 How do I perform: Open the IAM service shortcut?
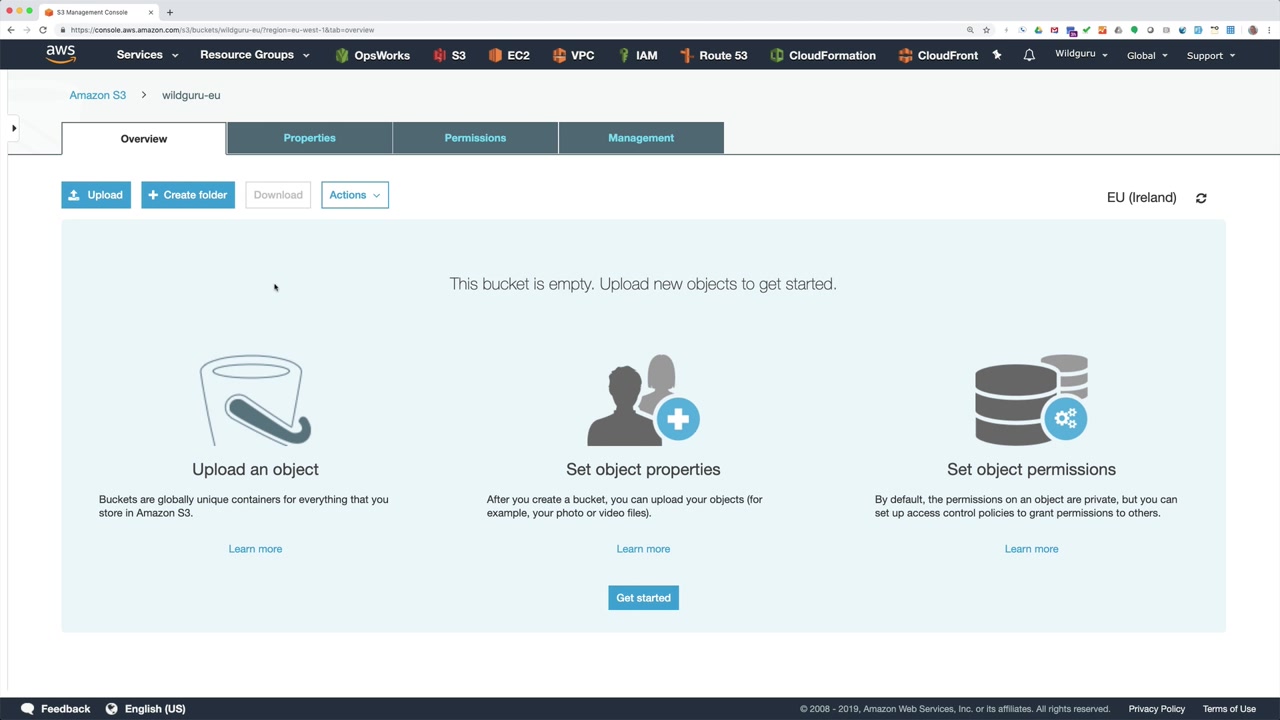point(637,55)
